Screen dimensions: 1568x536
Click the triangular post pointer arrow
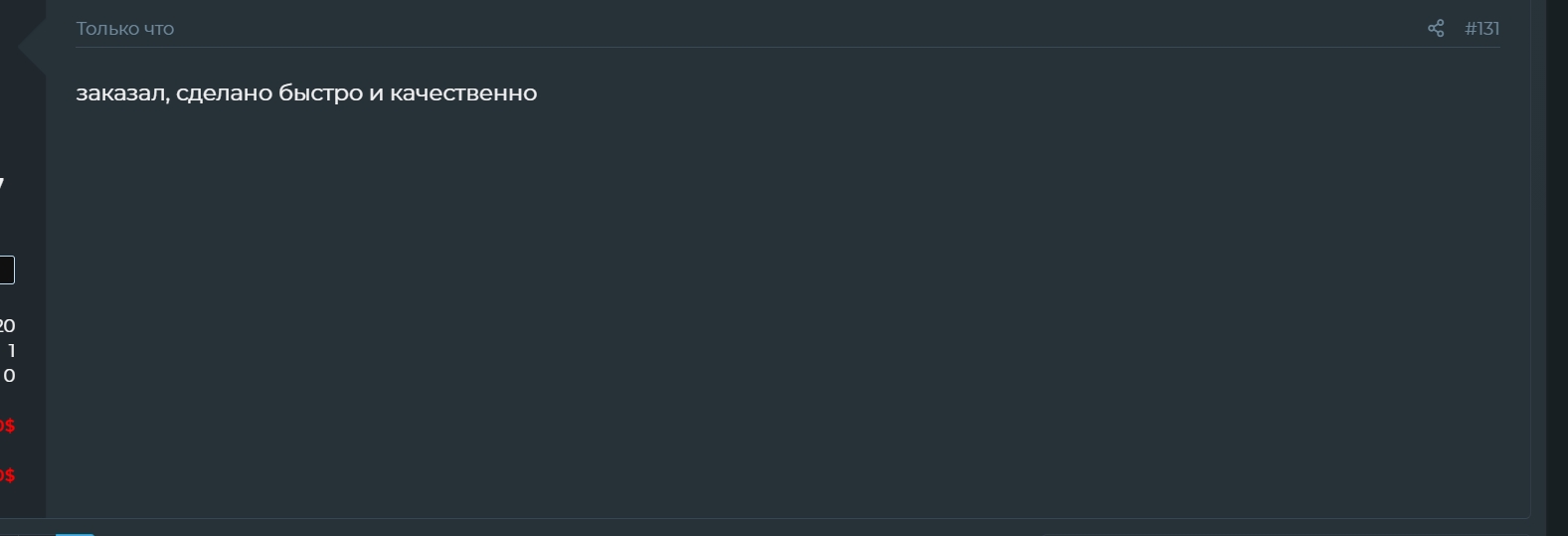33,46
